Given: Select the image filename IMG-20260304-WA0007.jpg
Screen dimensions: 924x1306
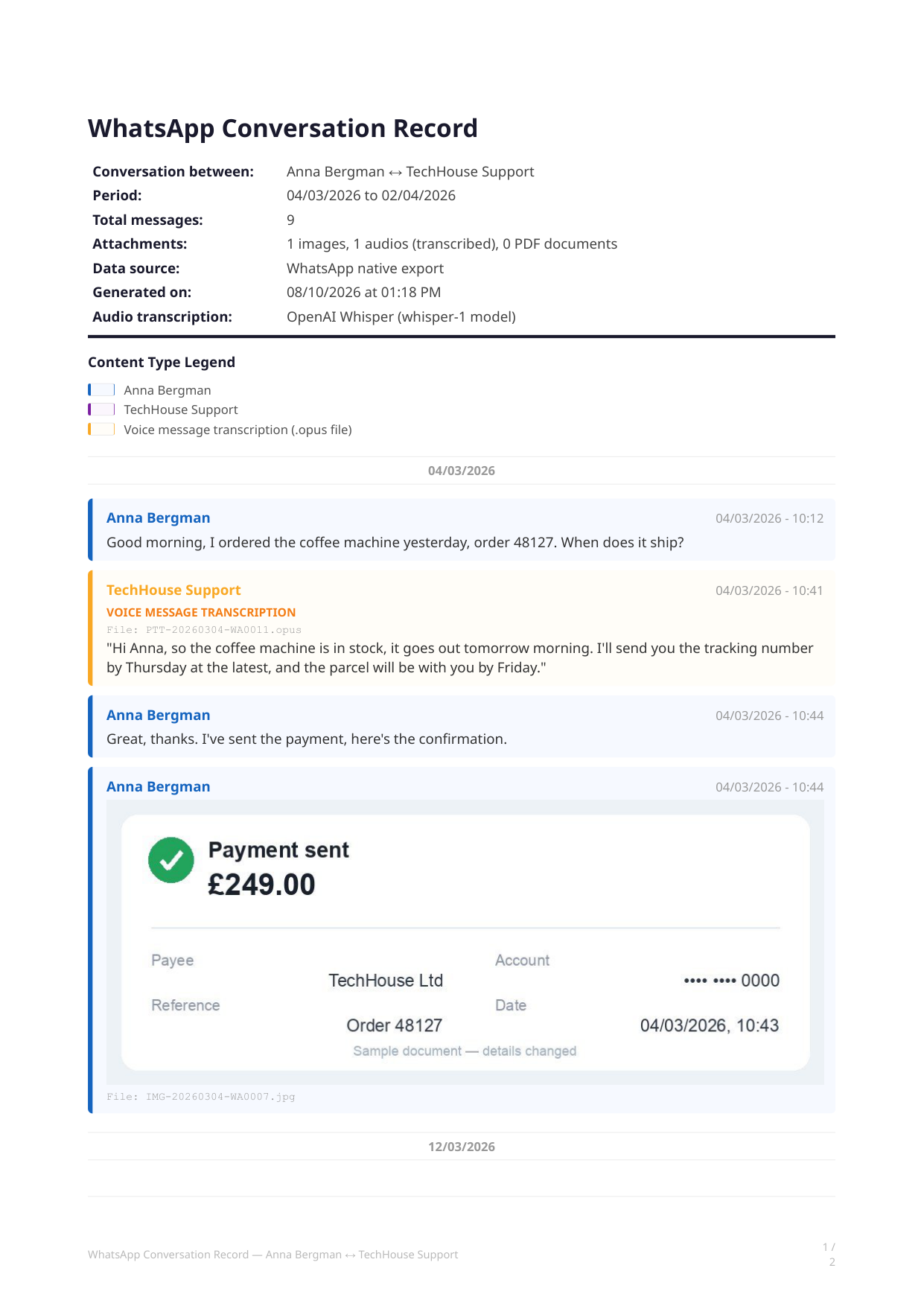Looking at the screenshot, I should click(201, 1096).
